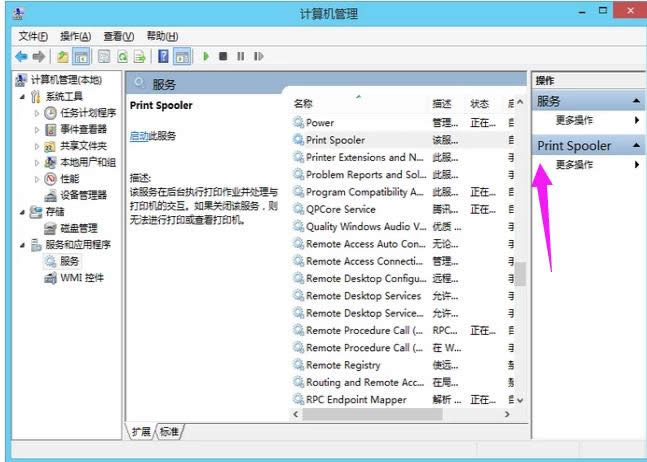
Task: Expand the 共享文件夹 node arrow
Action: coord(37,146)
